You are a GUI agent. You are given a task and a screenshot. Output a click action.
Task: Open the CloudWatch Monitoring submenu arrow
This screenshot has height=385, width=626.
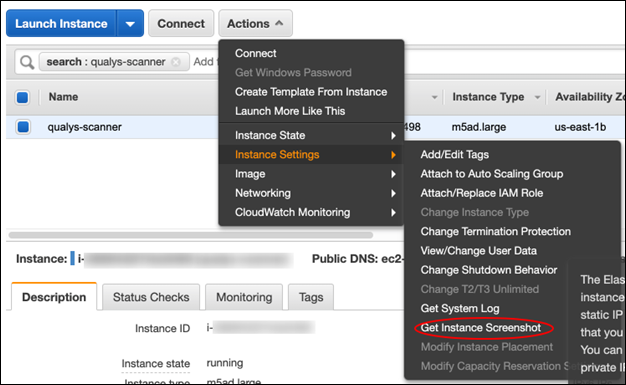pyautogui.click(x=393, y=212)
